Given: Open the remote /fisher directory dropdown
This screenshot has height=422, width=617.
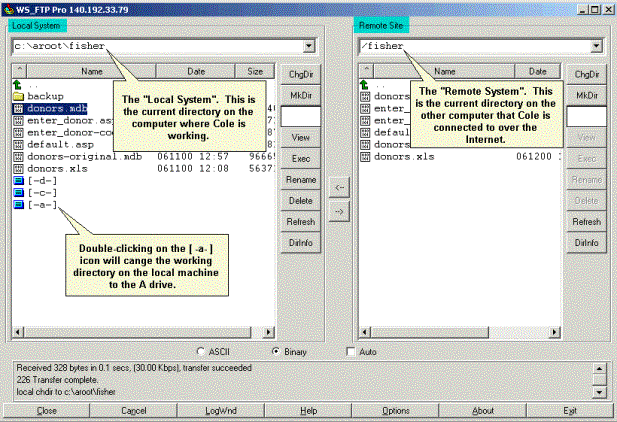Looking at the screenshot, I should (597, 46).
